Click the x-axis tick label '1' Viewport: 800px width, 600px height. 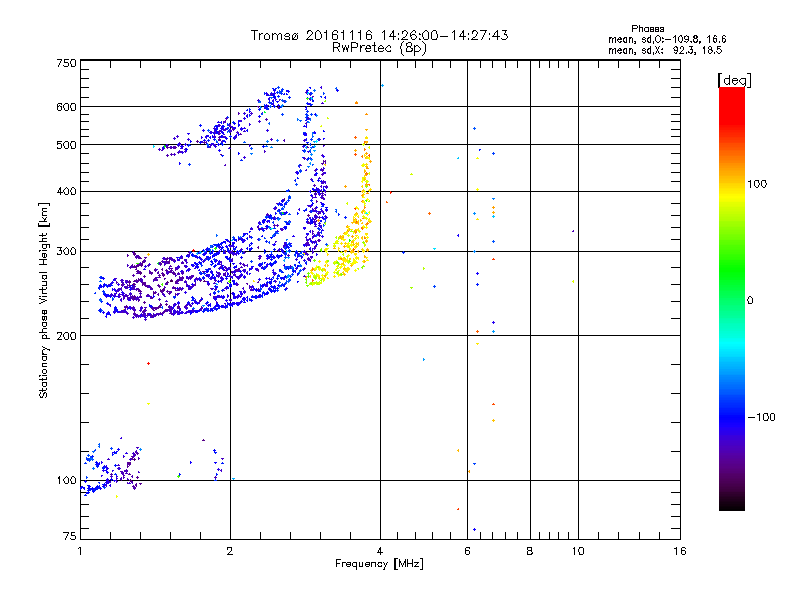tap(80, 551)
